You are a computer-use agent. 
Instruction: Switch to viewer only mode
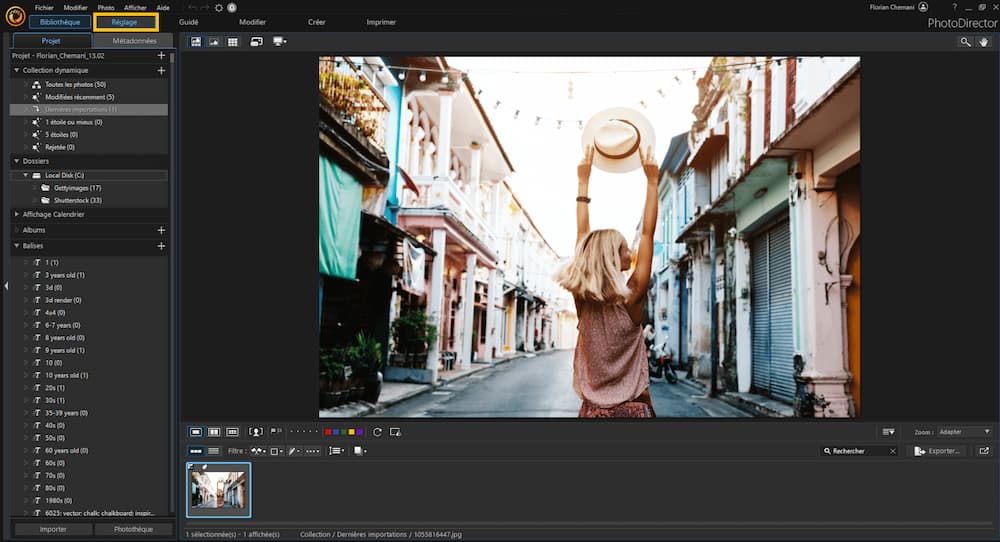[214, 41]
